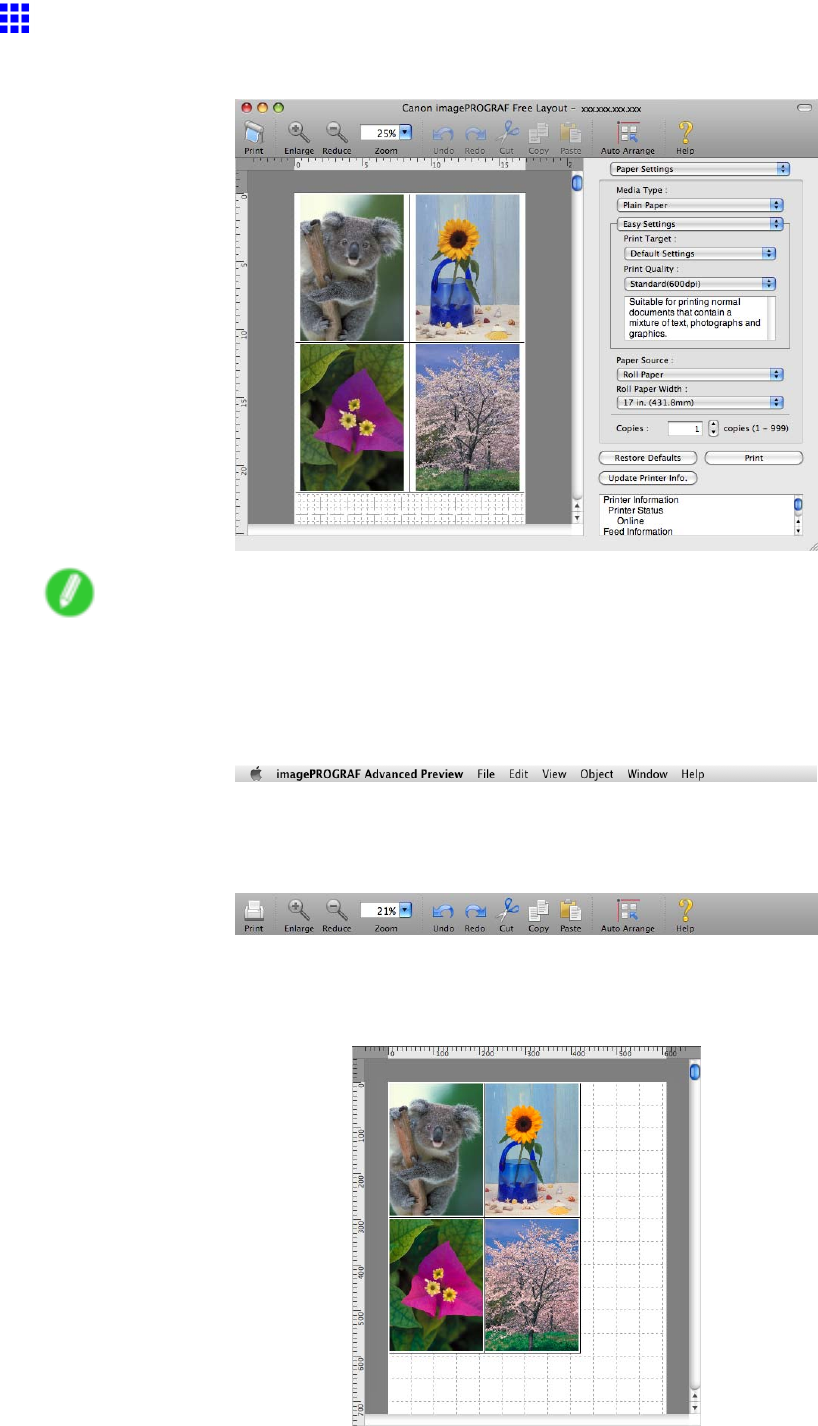Click the Update Printer Info. button
The width and height of the screenshot is (818, 1426).
point(648,478)
